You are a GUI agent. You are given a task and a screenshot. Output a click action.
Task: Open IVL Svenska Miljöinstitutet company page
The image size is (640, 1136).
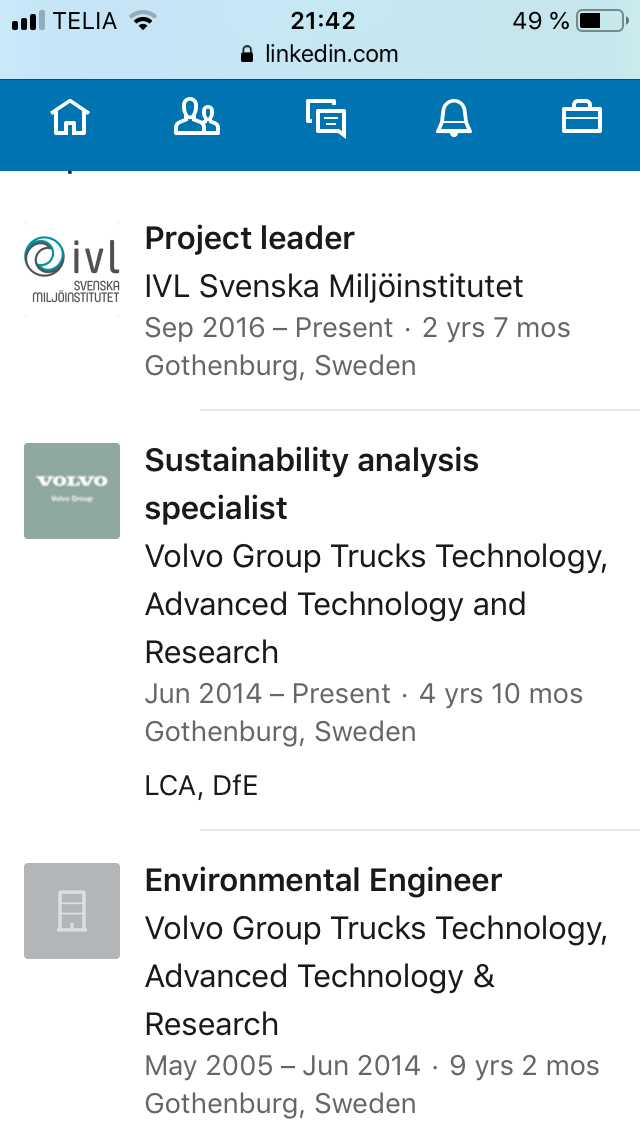pos(333,286)
